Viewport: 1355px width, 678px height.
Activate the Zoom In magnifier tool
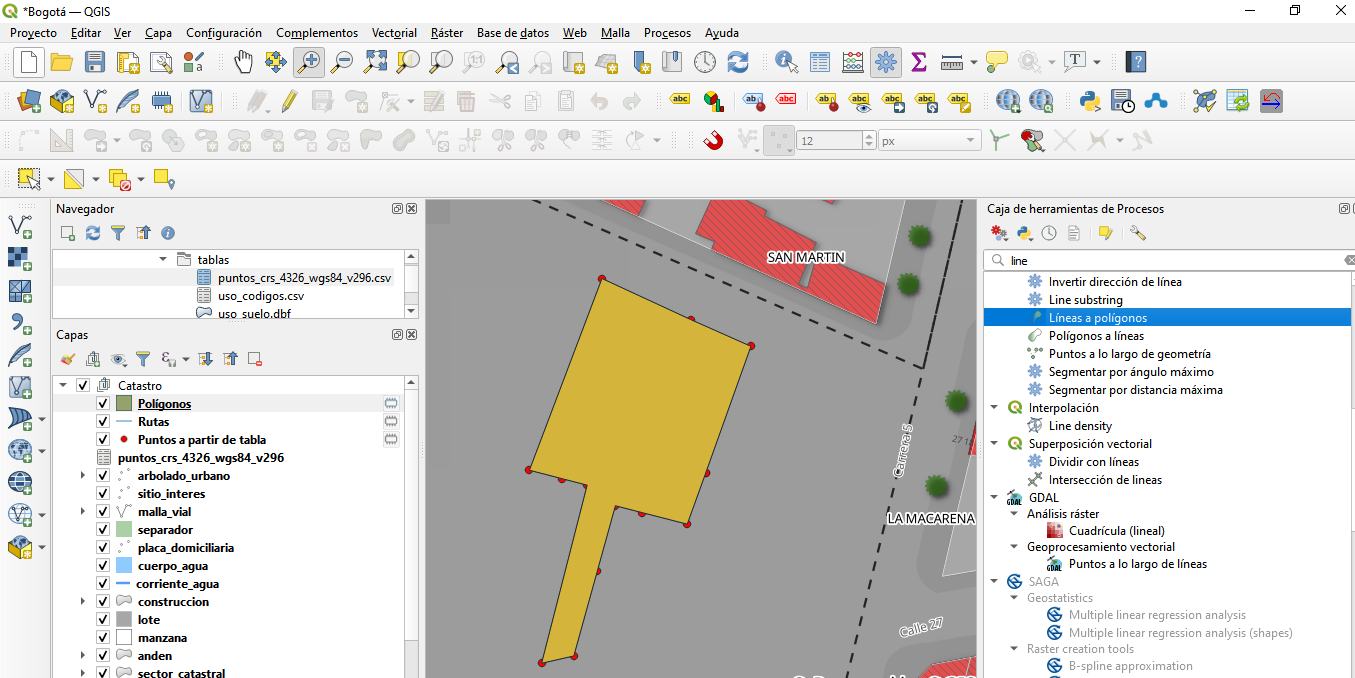[x=308, y=62]
